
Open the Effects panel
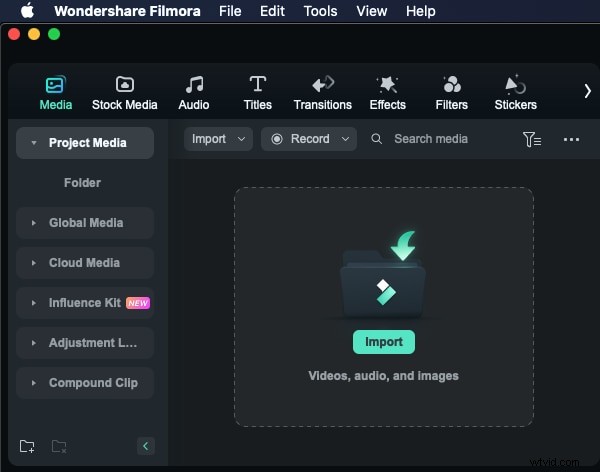(x=387, y=93)
